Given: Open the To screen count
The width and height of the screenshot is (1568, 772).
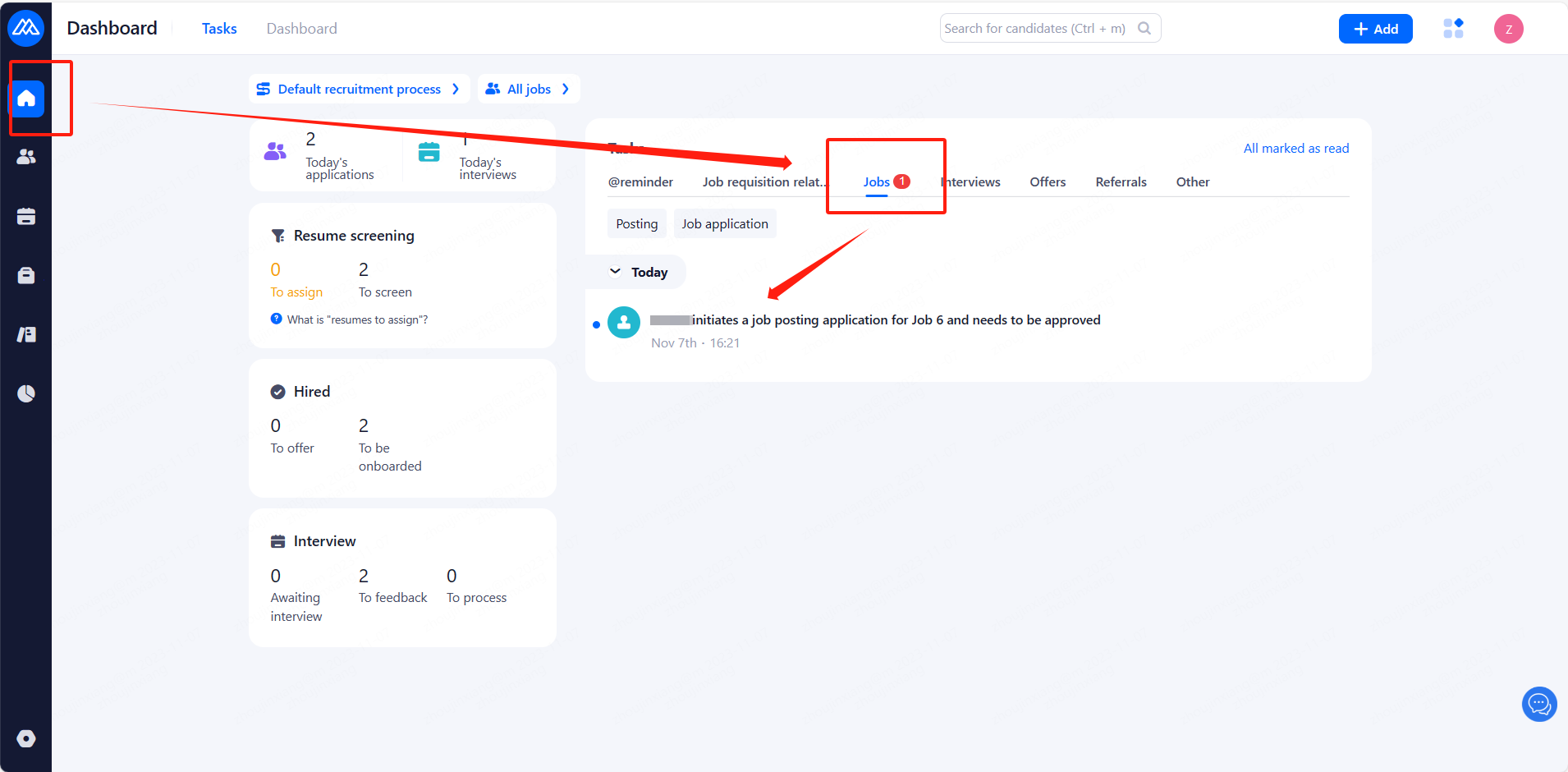Looking at the screenshot, I should click(385, 279).
